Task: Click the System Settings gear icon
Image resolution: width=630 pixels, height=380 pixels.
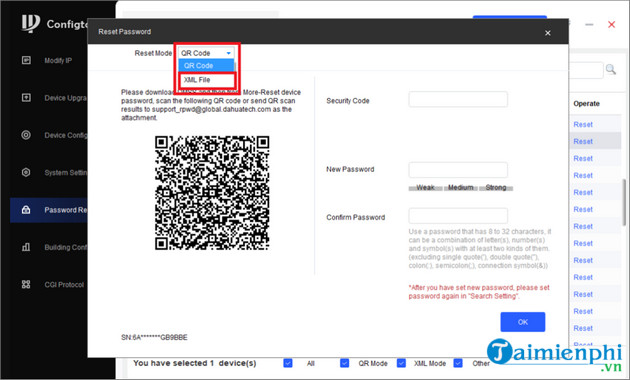Action: (x=26, y=172)
